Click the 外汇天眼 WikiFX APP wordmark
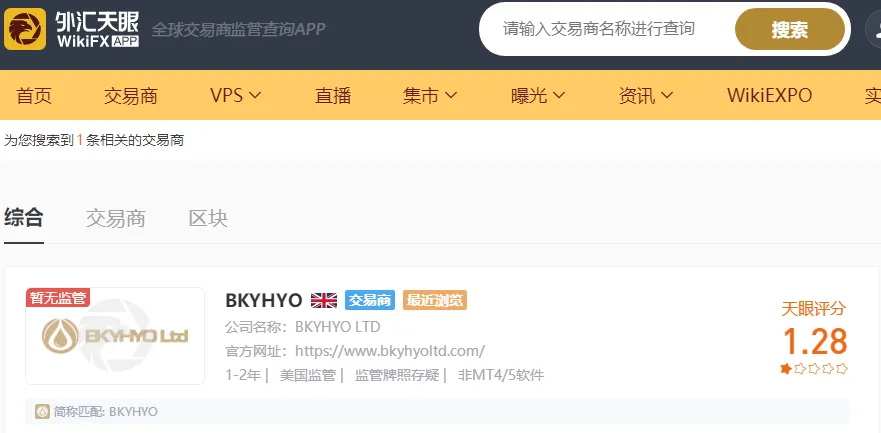This screenshot has height=433, width=881. tap(97, 29)
